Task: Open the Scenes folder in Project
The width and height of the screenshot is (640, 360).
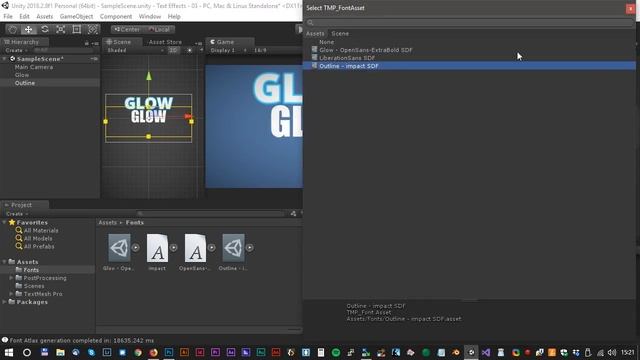Action: coord(33,286)
